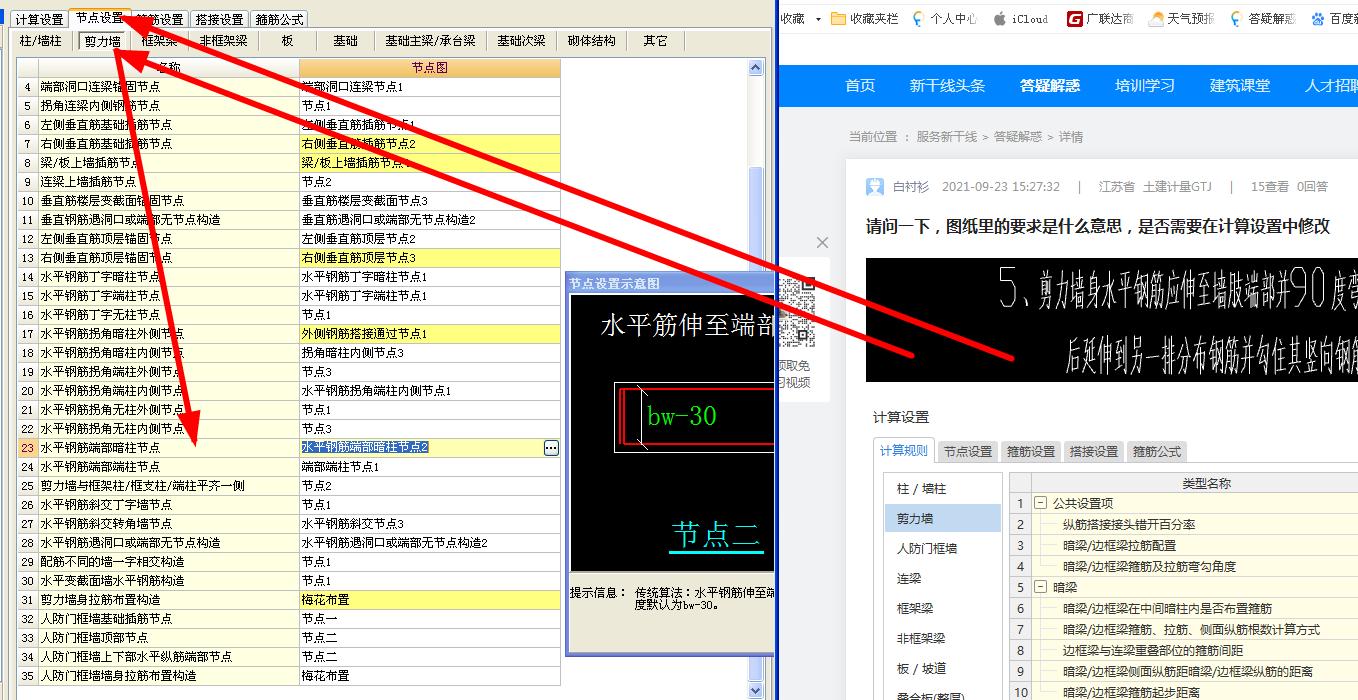Close the floating QR code side panel
1358x700 pixels.
pos(822,242)
